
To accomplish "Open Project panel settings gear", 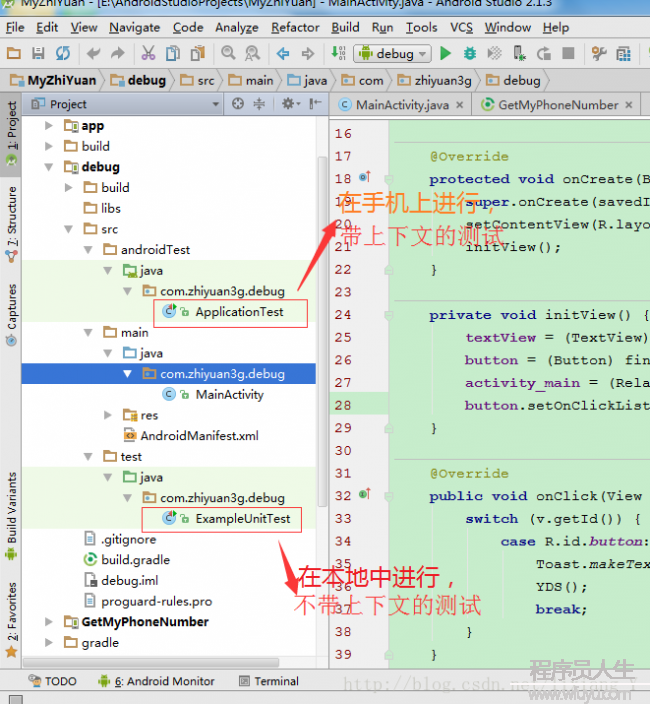I will [290, 104].
